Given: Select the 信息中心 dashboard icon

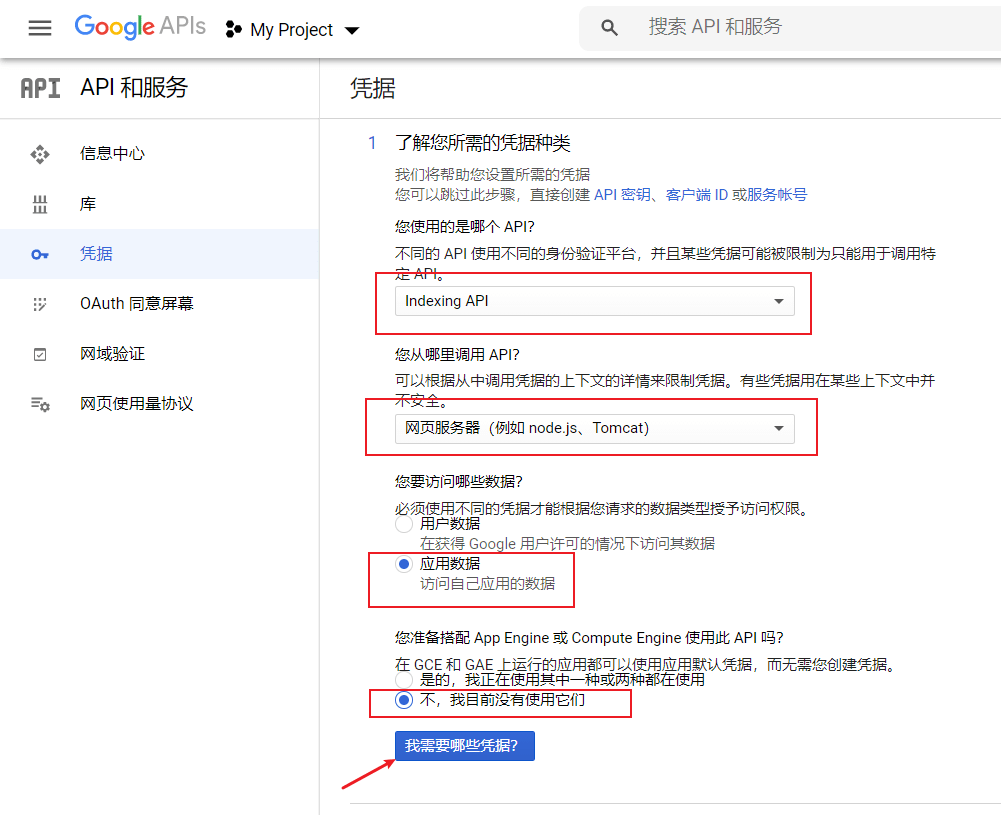Looking at the screenshot, I should [x=40, y=153].
